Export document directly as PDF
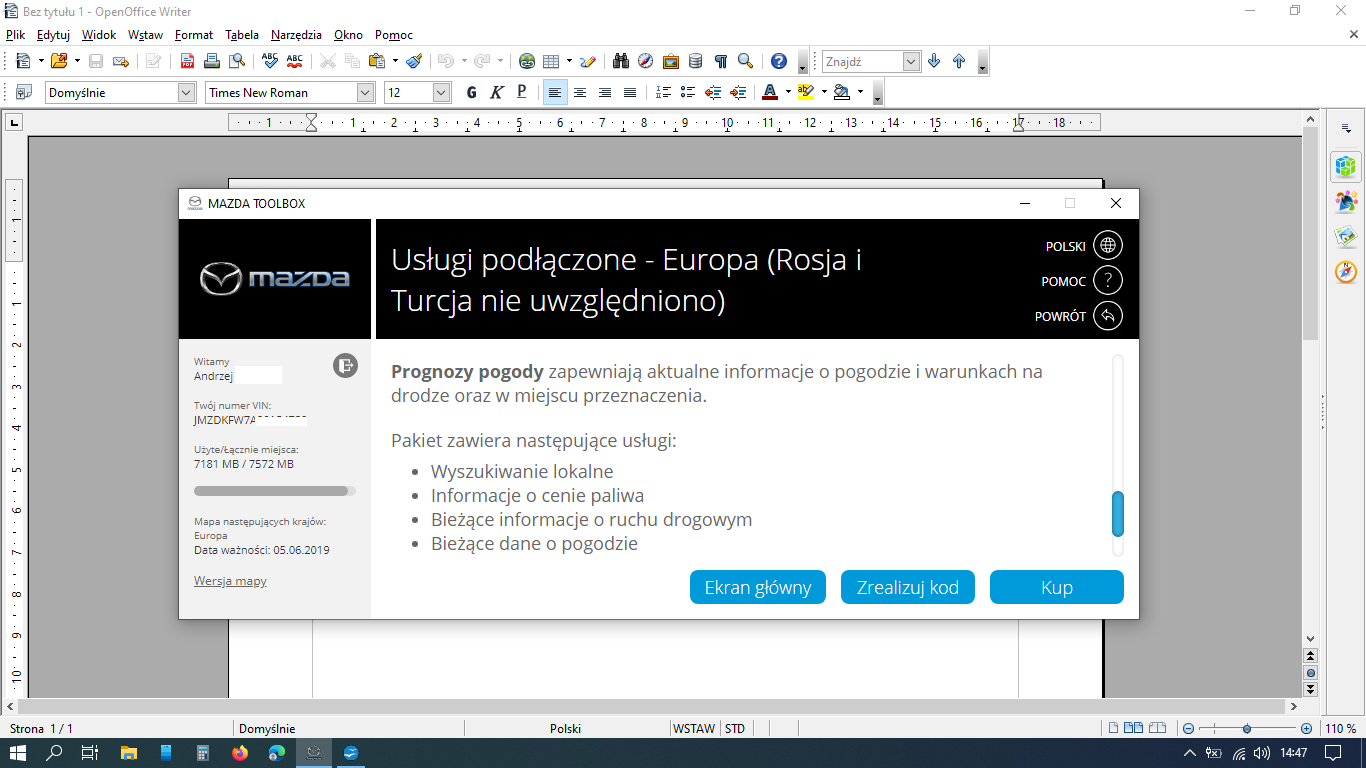Image resolution: width=1366 pixels, height=768 pixels. [x=187, y=61]
